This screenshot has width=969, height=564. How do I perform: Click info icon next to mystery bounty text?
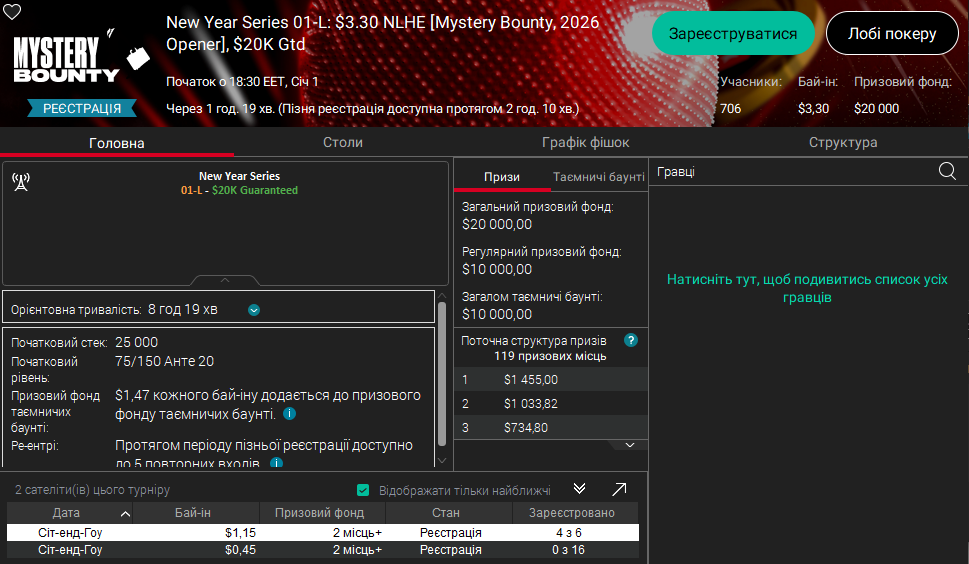point(289,414)
